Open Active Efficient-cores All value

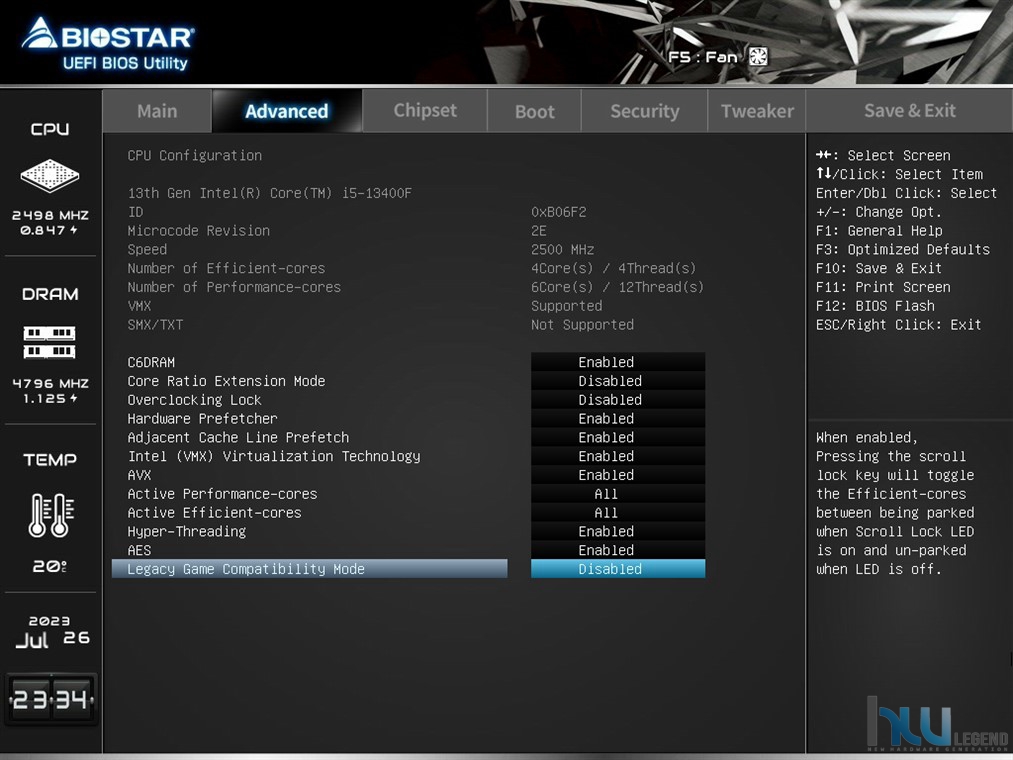coord(618,512)
